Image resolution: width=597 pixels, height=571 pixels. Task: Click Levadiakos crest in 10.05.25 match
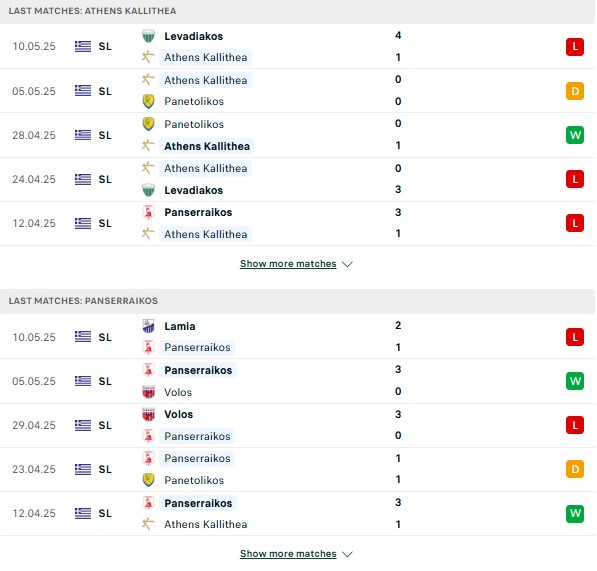pyautogui.click(x=148, y=36)
